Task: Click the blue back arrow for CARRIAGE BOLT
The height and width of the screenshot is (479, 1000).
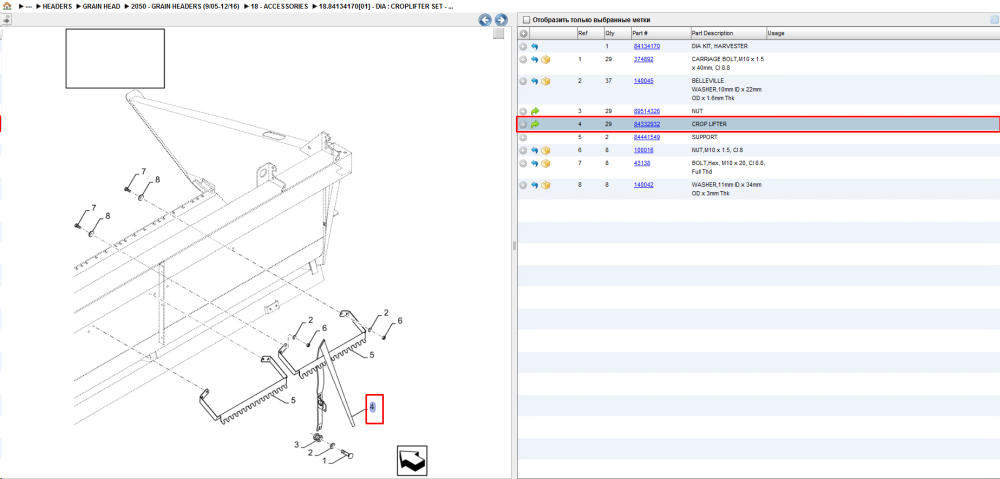Action: coord(534,59)
